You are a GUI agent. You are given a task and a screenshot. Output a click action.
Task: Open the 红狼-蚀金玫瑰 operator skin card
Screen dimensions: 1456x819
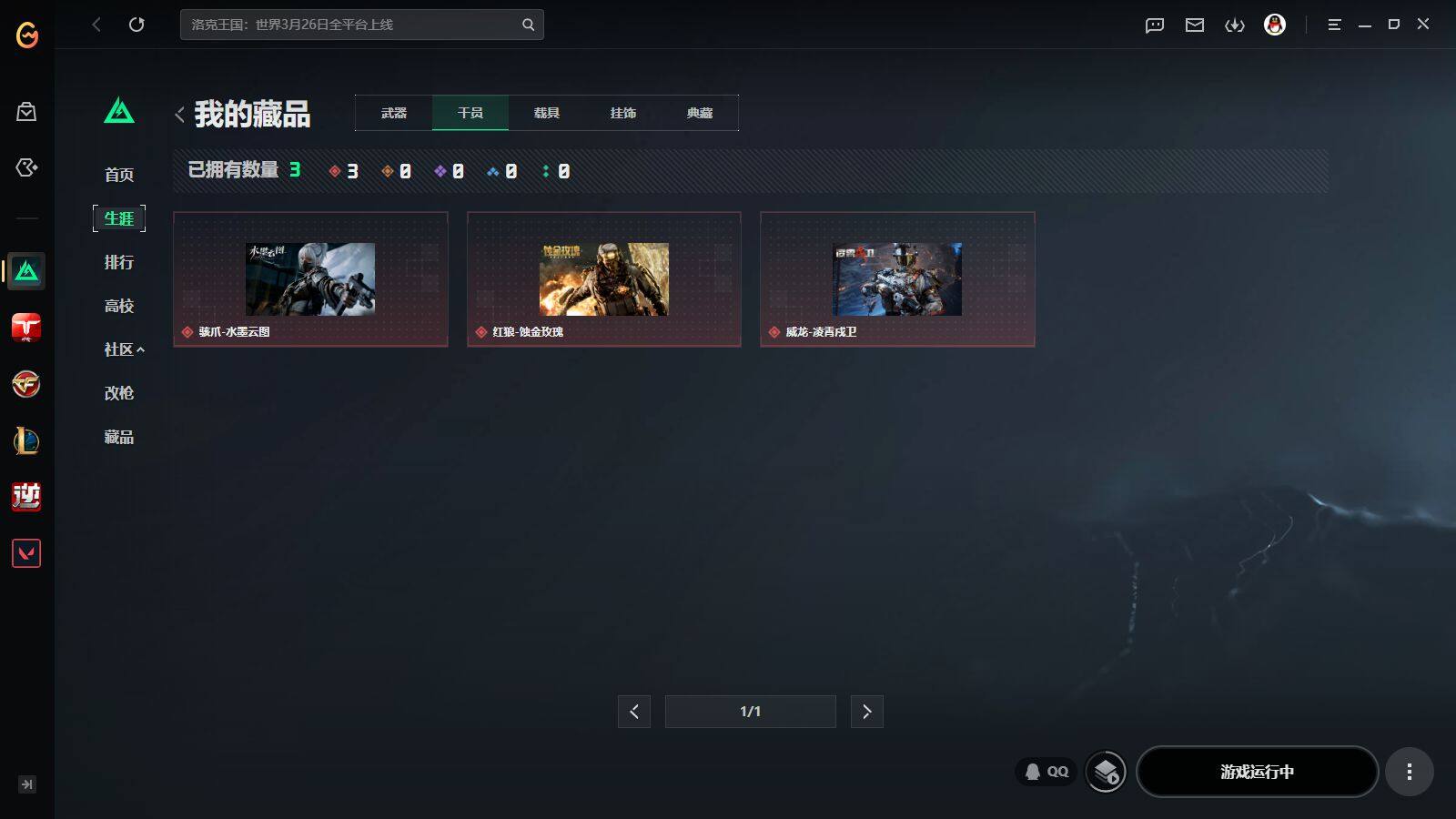coord(604,279)
